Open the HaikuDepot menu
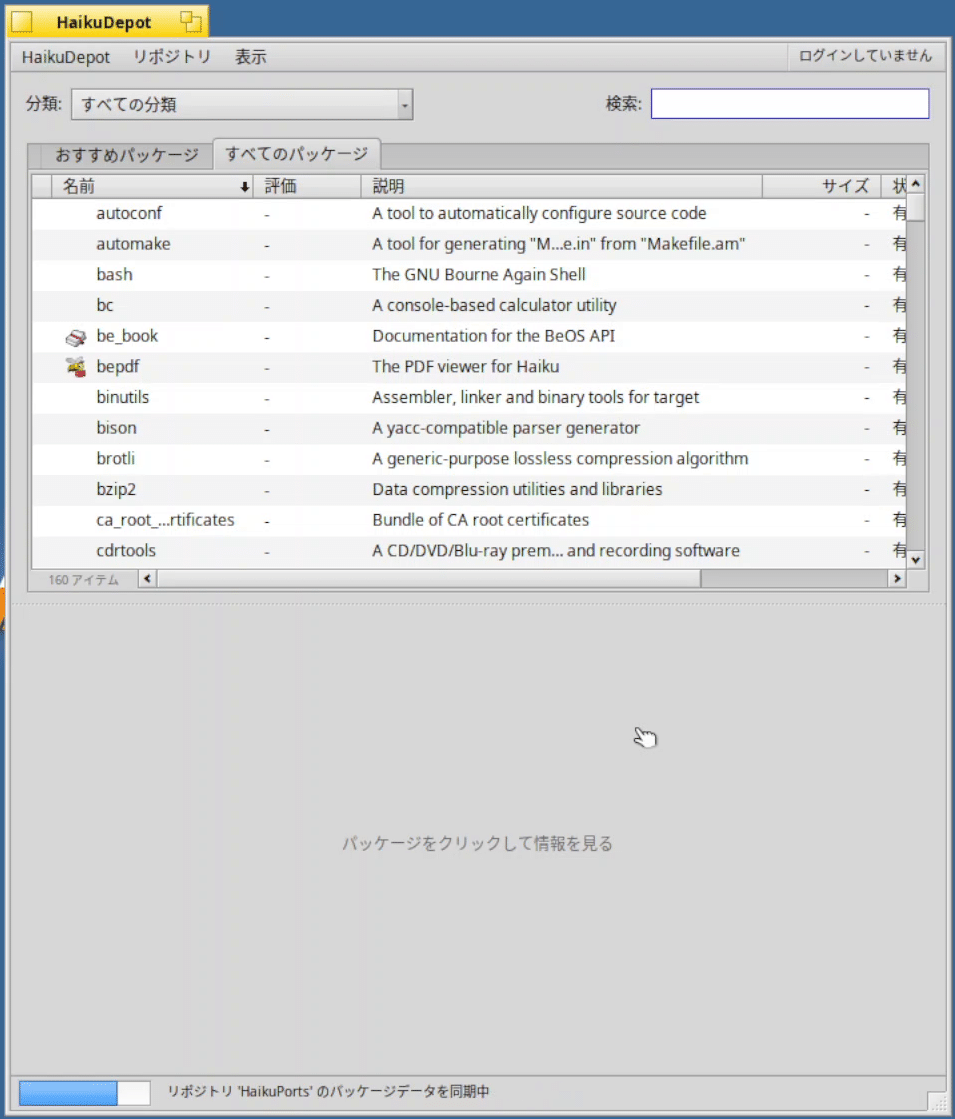955x1119 pixels. point(66,57)
